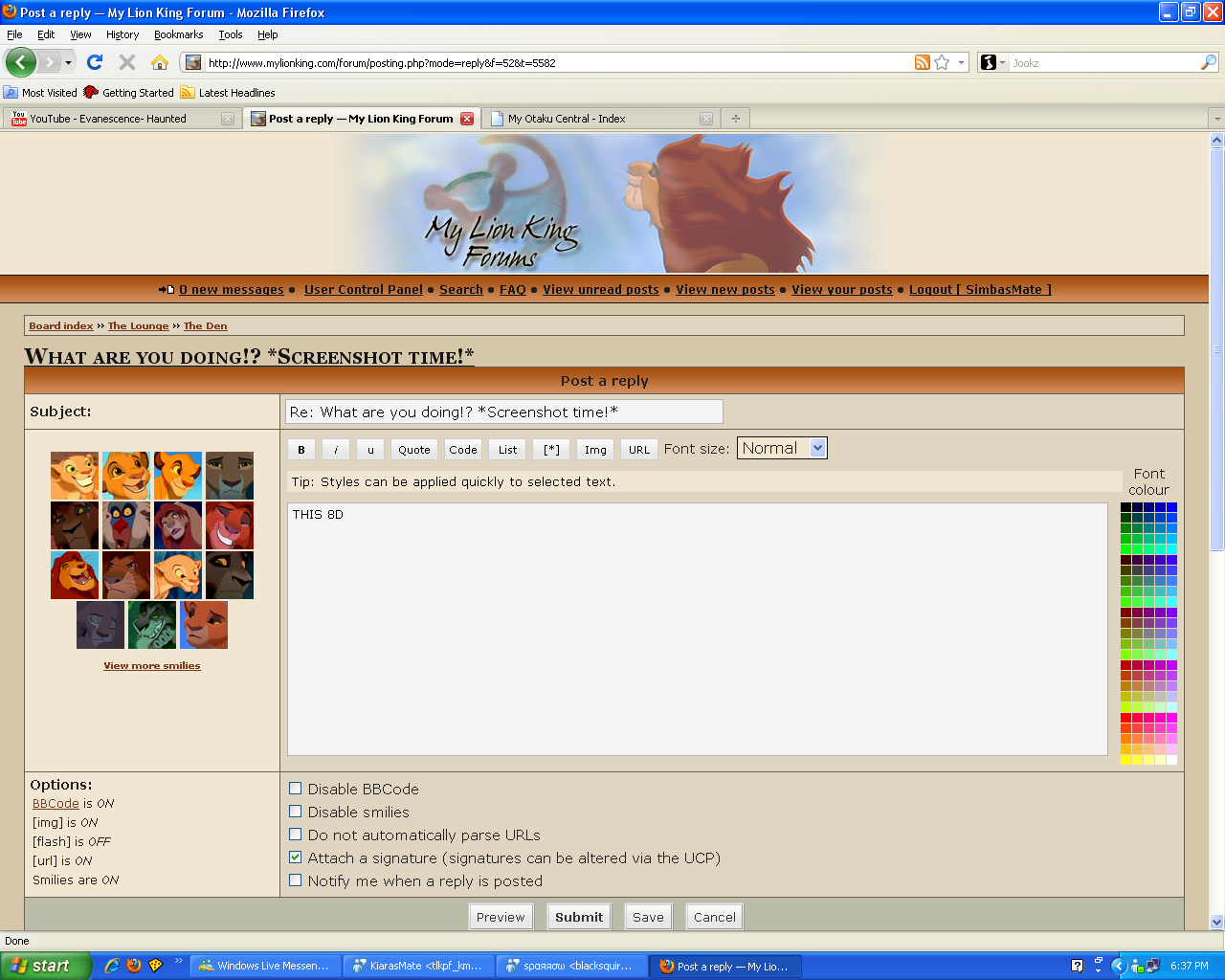Click the Home icon in navigation toolbar
1225x980 pixels.
[x=160, y=62]
